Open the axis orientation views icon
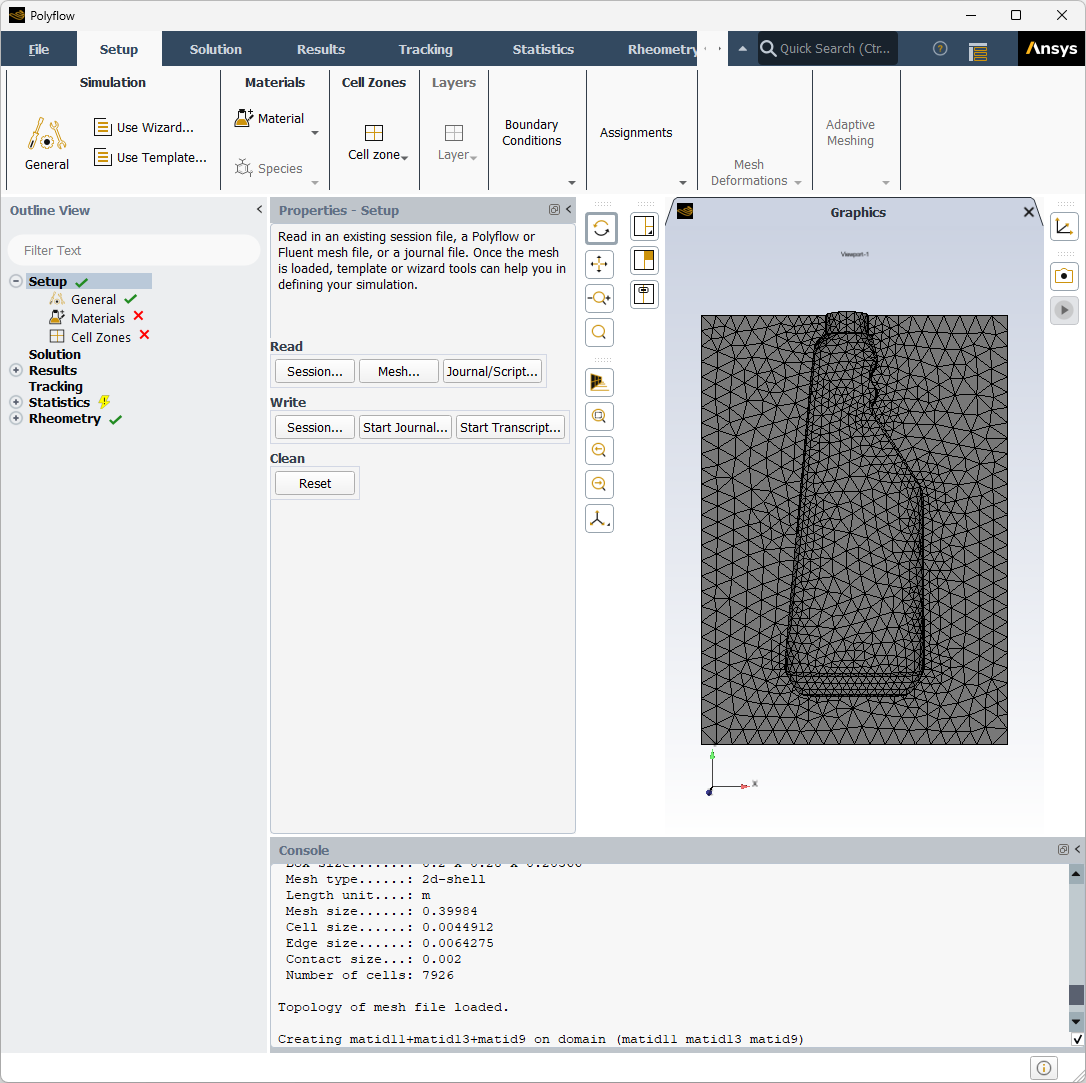Screen dimensions: 1086x1083 click(x=600, y=519)
